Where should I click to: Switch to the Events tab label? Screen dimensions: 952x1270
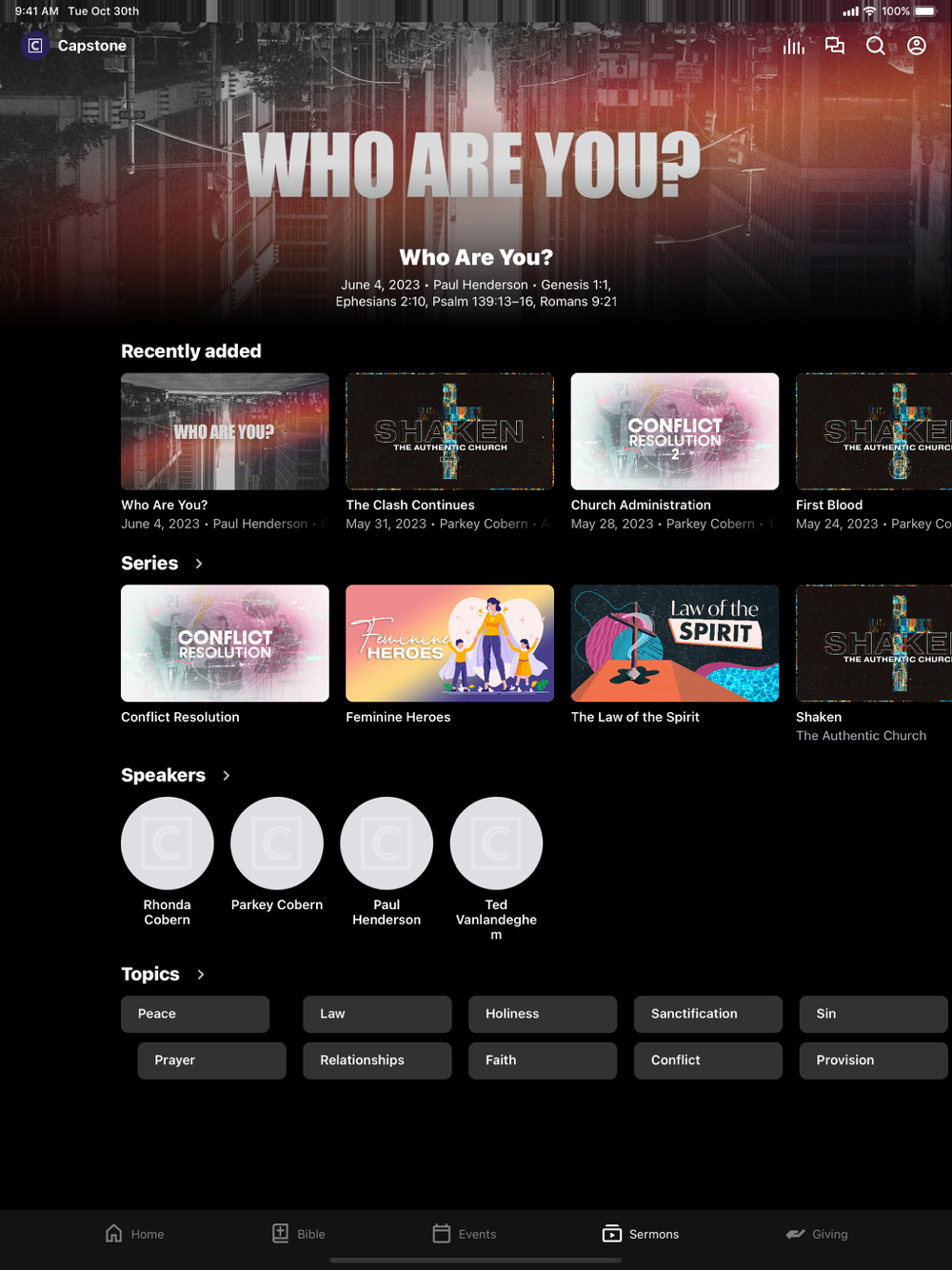pyautogui.click(x=477, y=1234)
